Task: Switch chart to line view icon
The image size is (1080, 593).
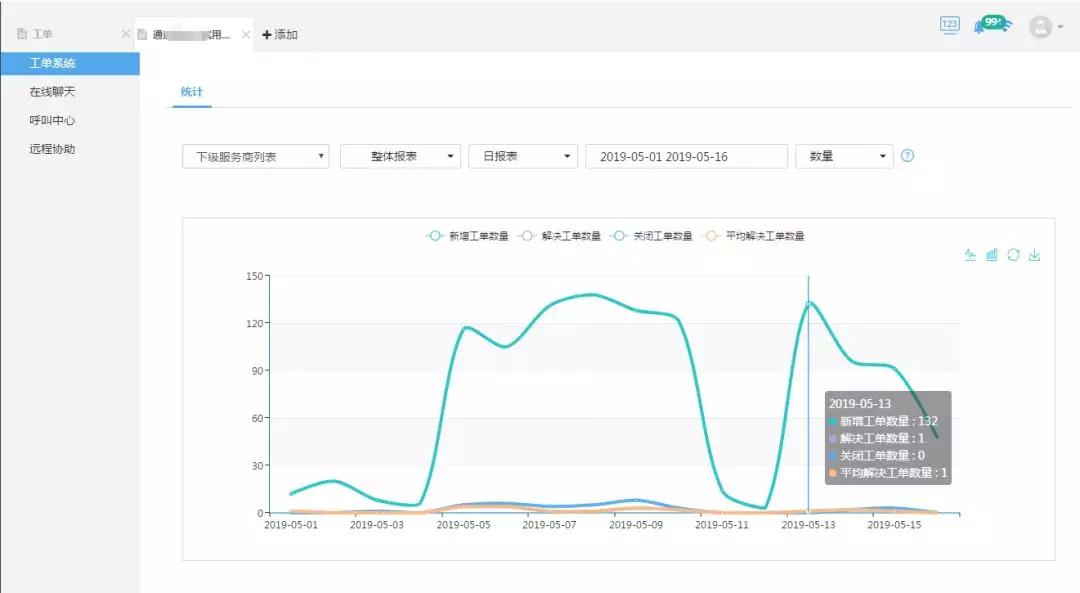Action: [x=970, y=255]
